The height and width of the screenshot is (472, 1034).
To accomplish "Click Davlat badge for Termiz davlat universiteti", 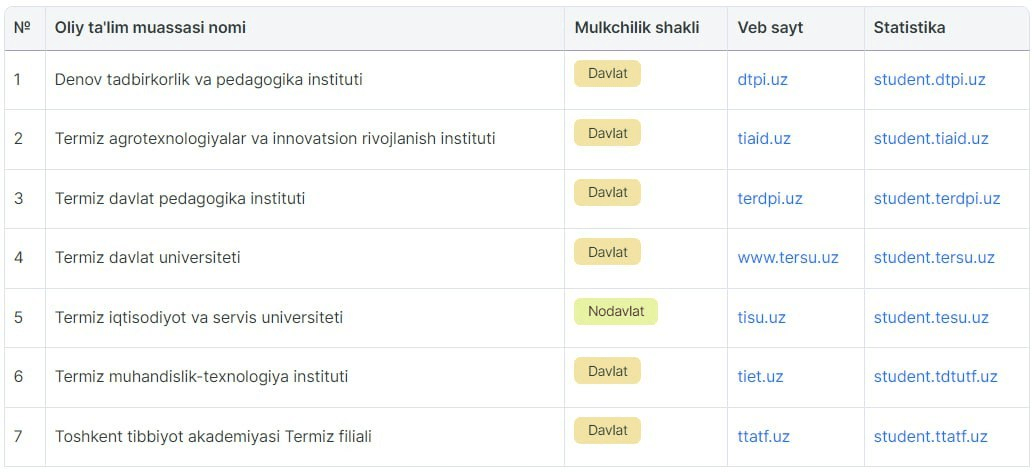I will pos(607,252).
